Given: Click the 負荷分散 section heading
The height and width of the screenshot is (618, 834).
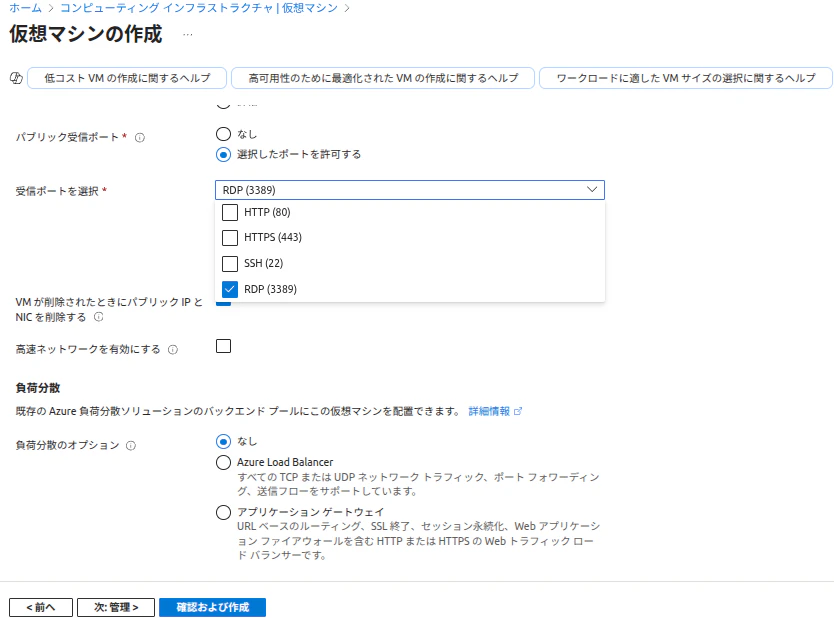Looking at the screenshot, I should click(x=38, y=388).
